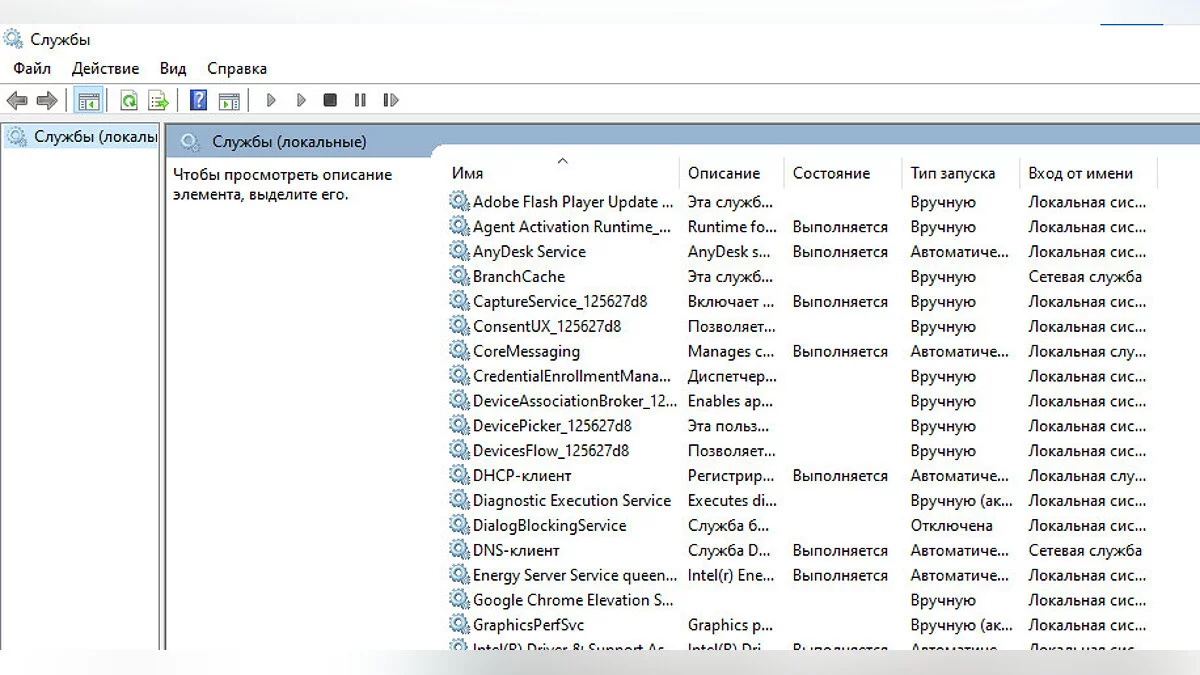Sort by the Тип запуска column header

click(952, 174)
